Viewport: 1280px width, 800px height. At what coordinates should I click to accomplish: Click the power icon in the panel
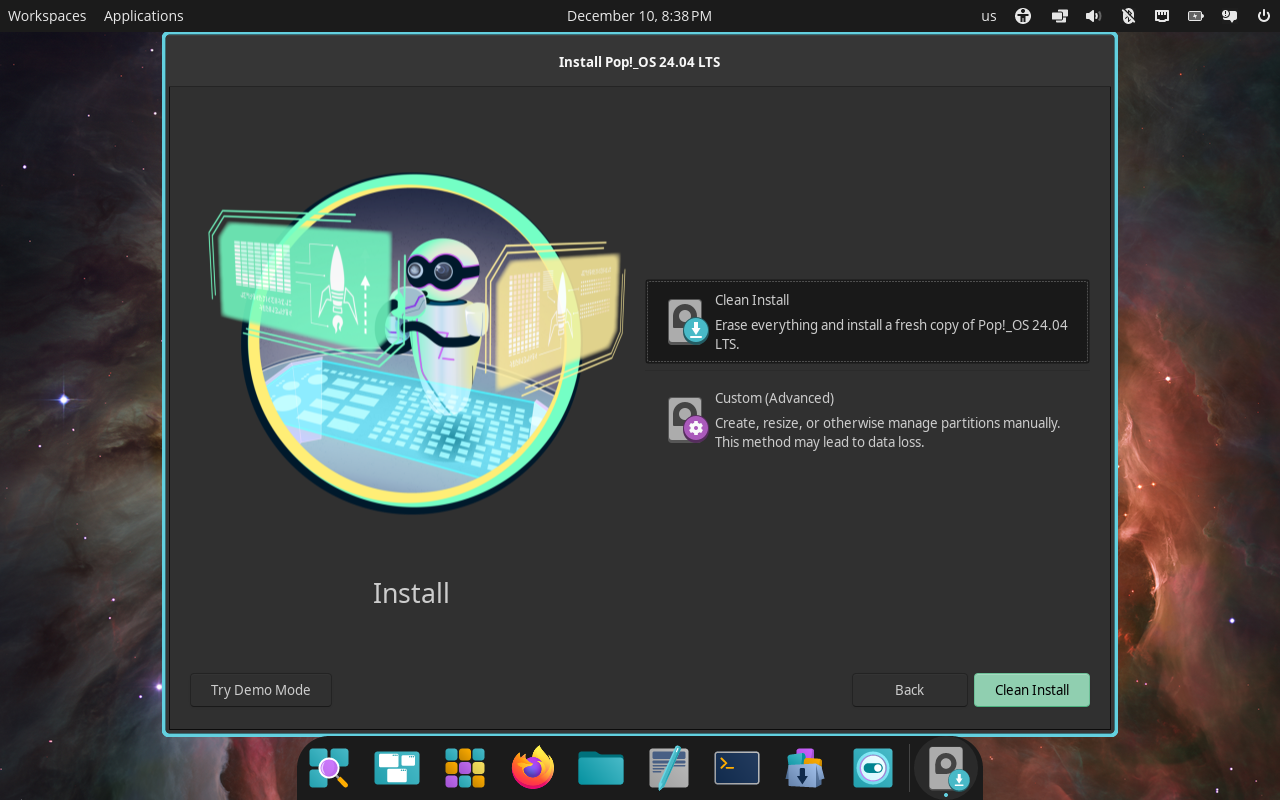tap(1263, 15)
